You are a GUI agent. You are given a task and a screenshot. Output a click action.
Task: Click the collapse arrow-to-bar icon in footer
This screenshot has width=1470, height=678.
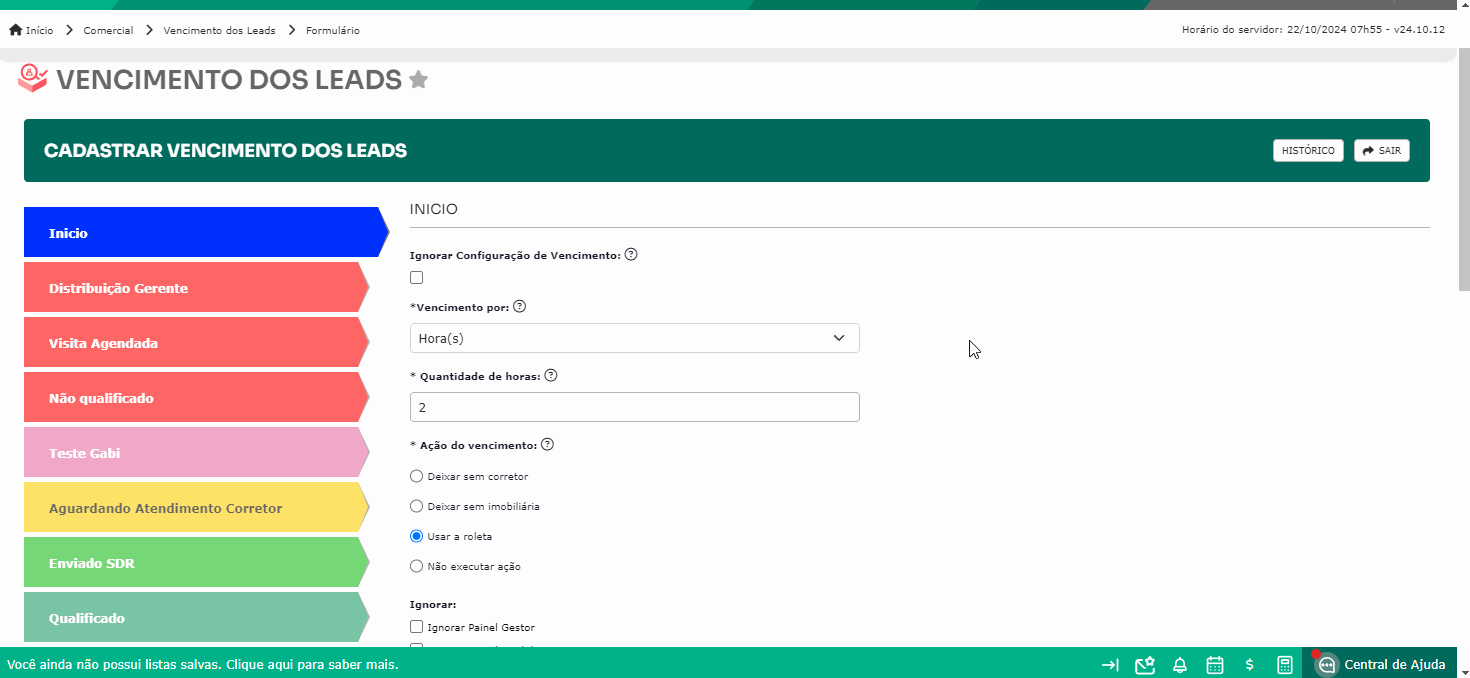(x=1110, y=665)
